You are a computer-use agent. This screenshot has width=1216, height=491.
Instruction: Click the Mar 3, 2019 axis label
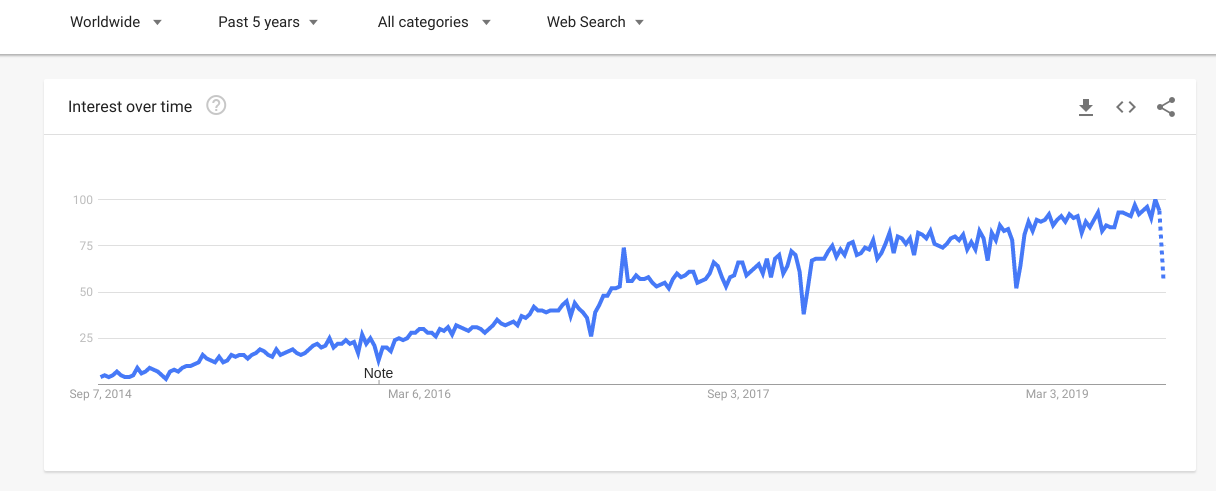click(1057, 394)
